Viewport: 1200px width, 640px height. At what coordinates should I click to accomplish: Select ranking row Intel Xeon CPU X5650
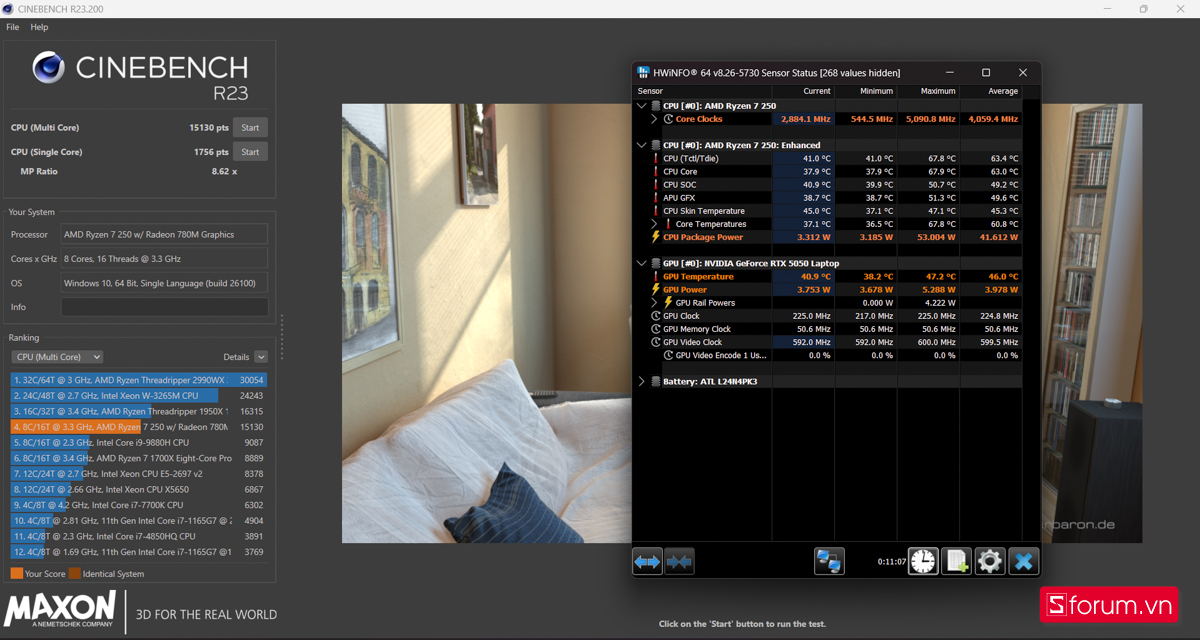(x=138, y=489)
